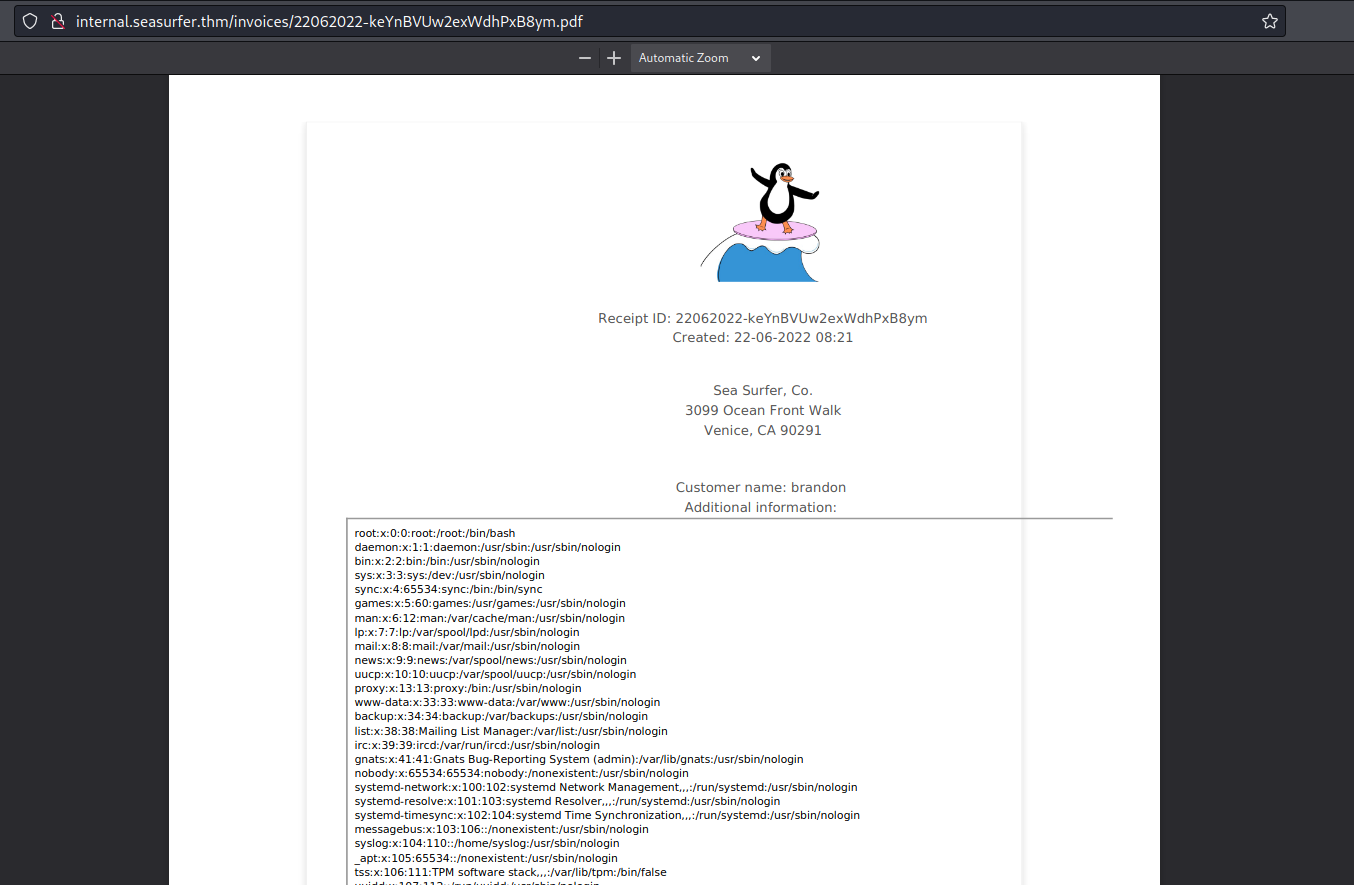
Task: Click the Additional information label
Action: coord(760,508)
